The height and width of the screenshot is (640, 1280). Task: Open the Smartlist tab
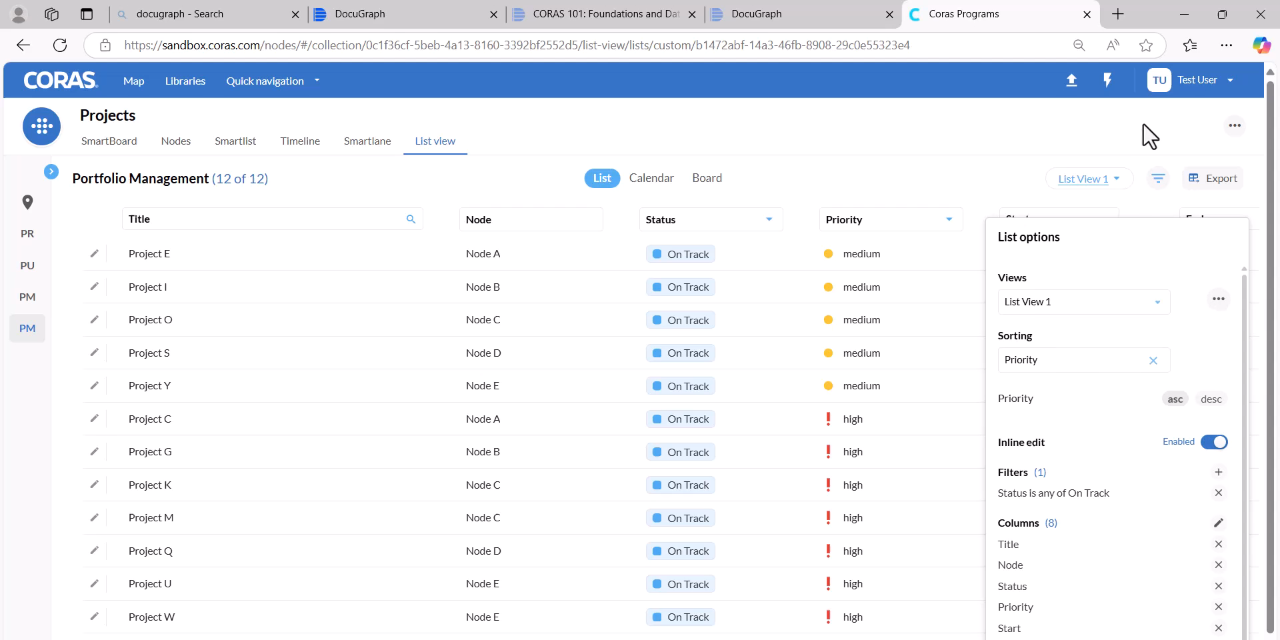[x=236, y=141]
